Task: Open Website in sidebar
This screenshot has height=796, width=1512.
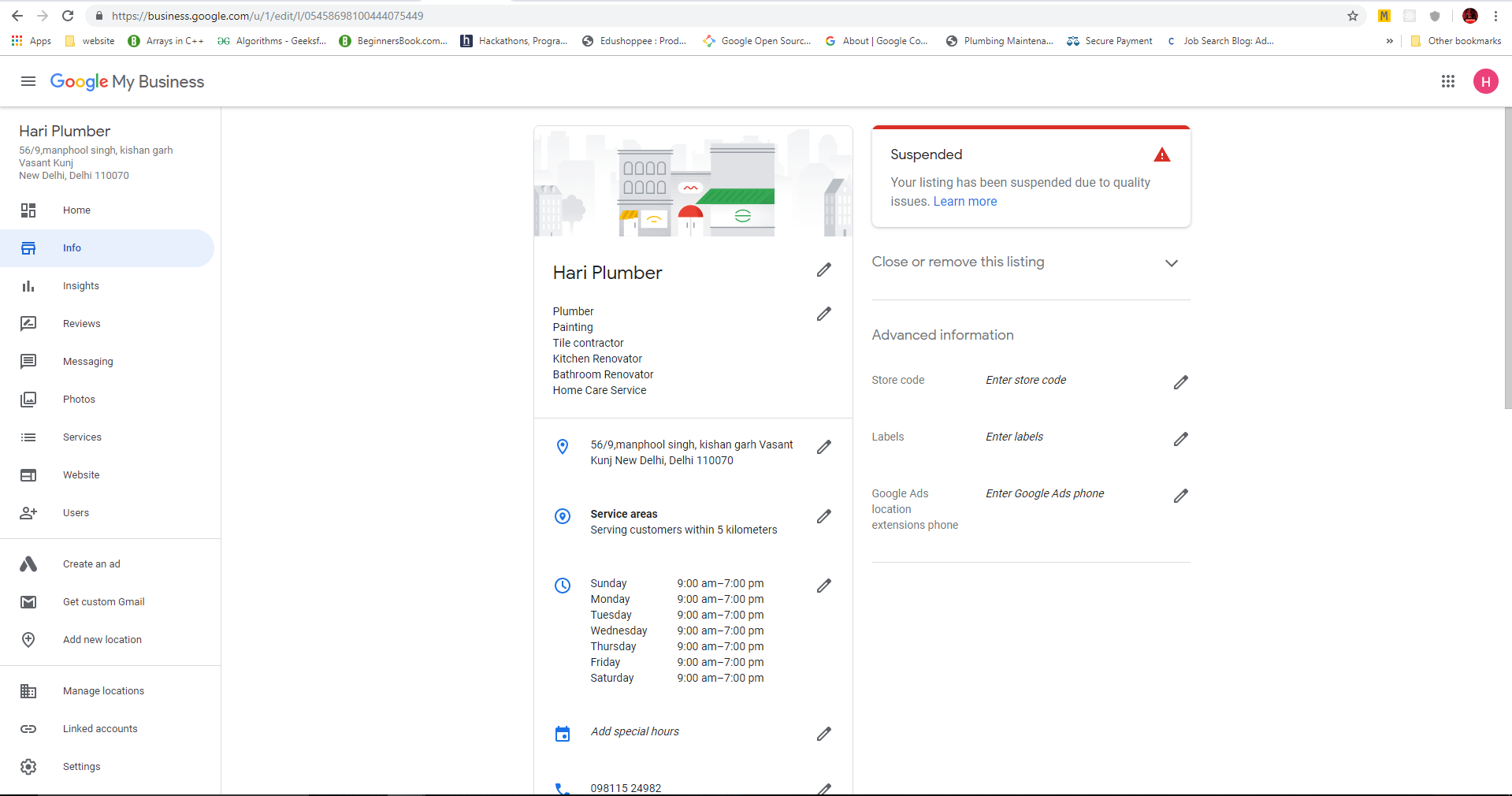Action: pos(107,475)
